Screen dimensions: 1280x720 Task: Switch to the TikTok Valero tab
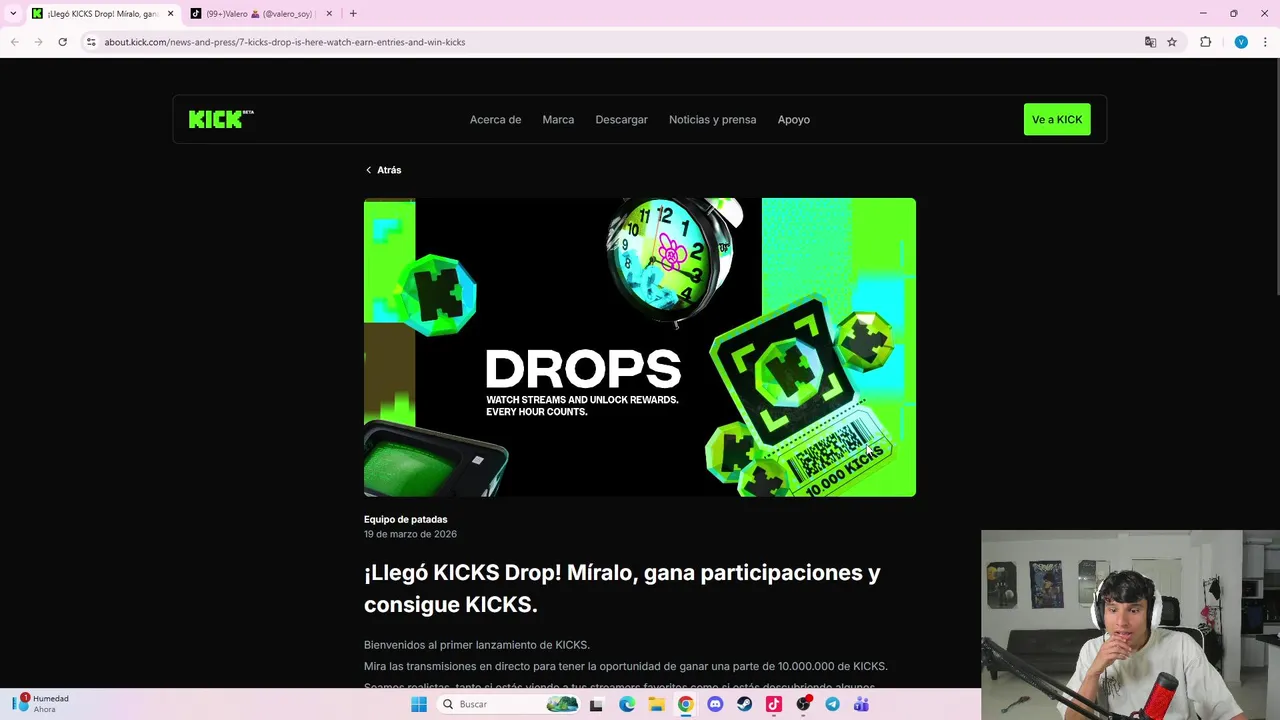tap(260, 14)
